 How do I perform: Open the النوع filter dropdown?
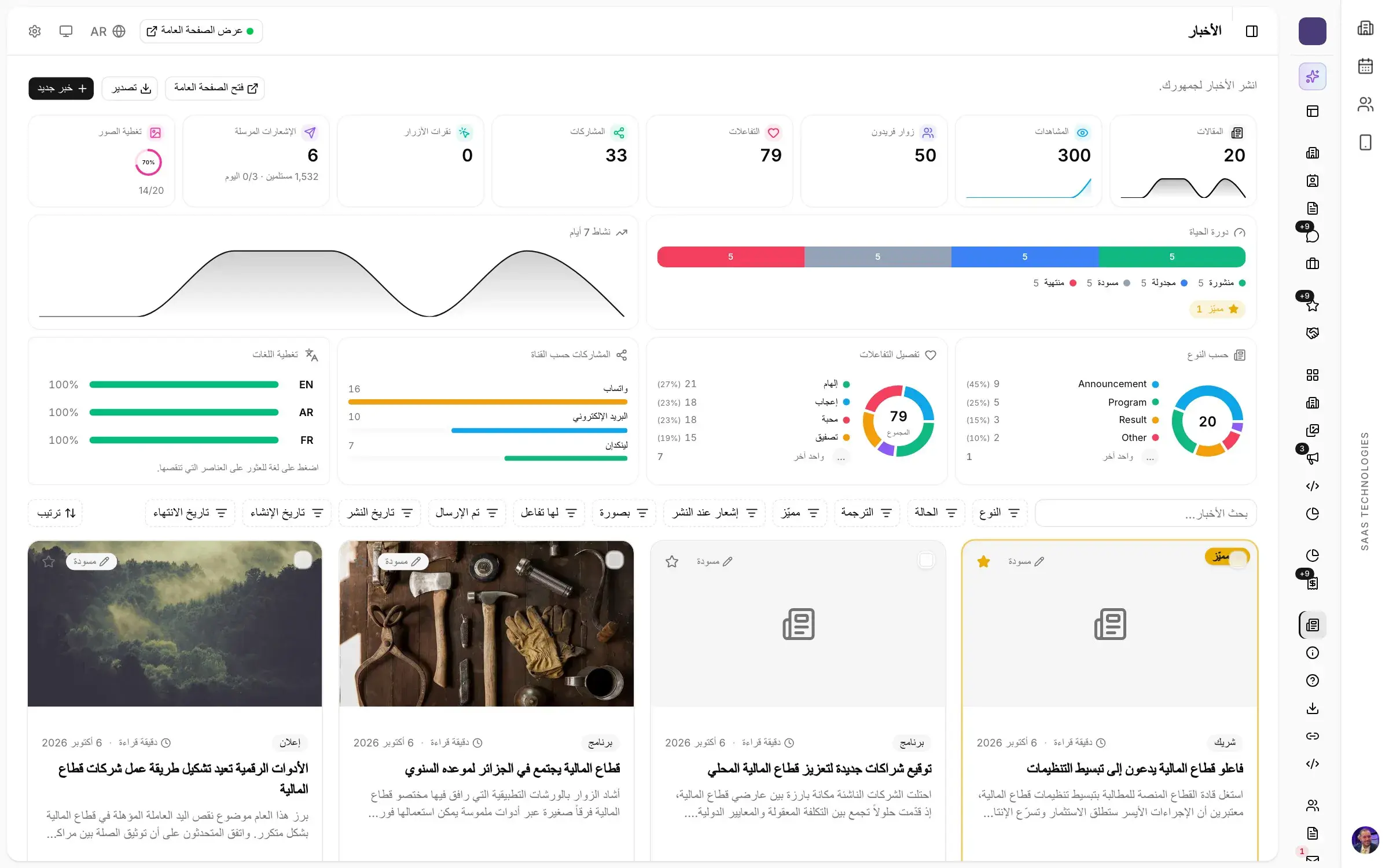click(x=1000, y=513)
